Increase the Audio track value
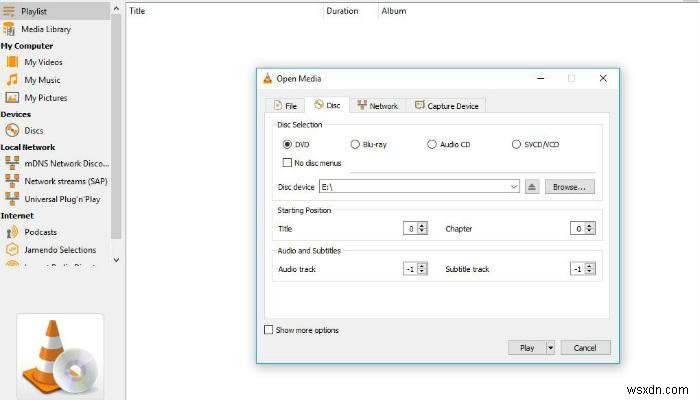 click(x=422, y=266)
